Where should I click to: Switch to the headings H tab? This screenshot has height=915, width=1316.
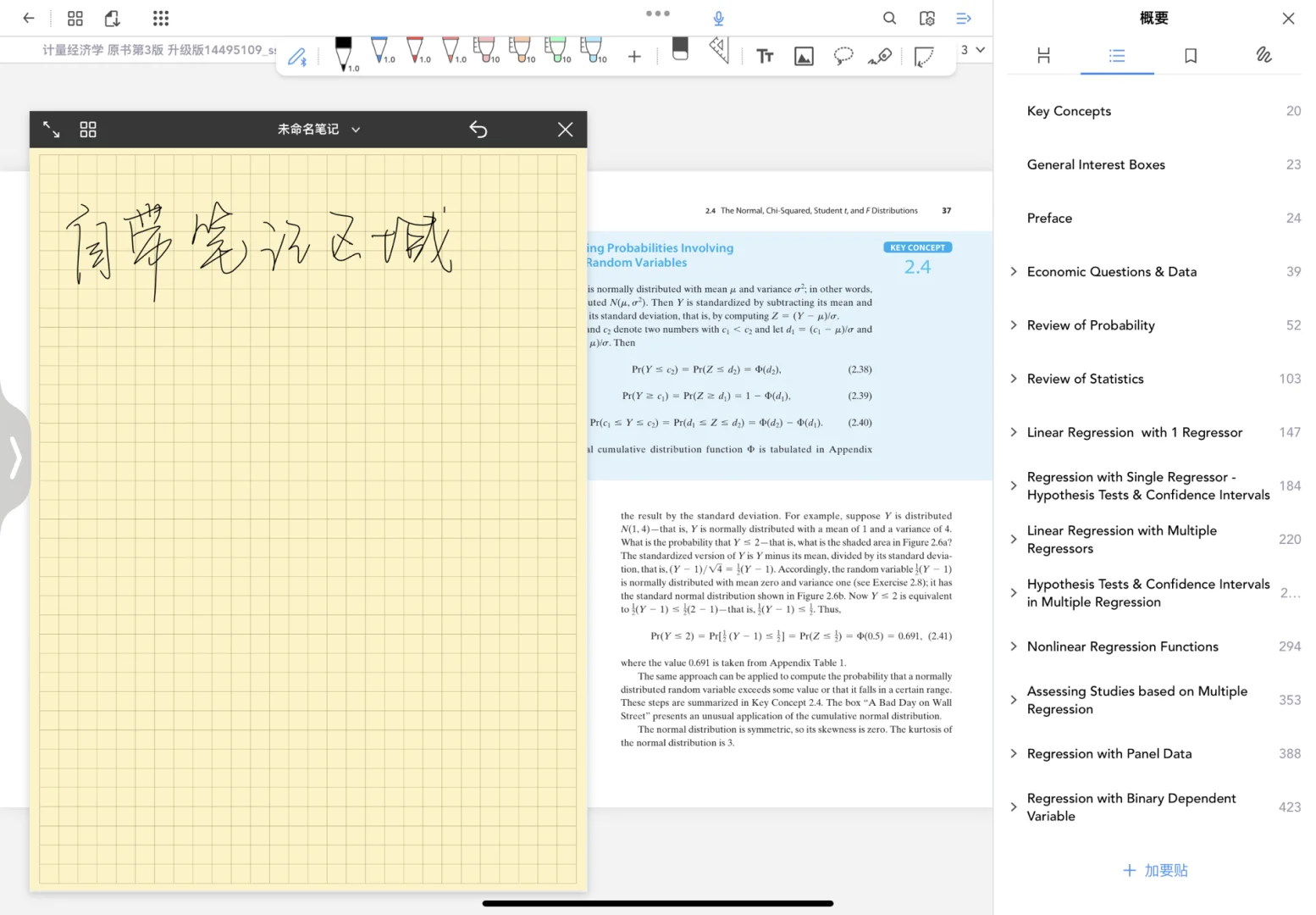1043,55
